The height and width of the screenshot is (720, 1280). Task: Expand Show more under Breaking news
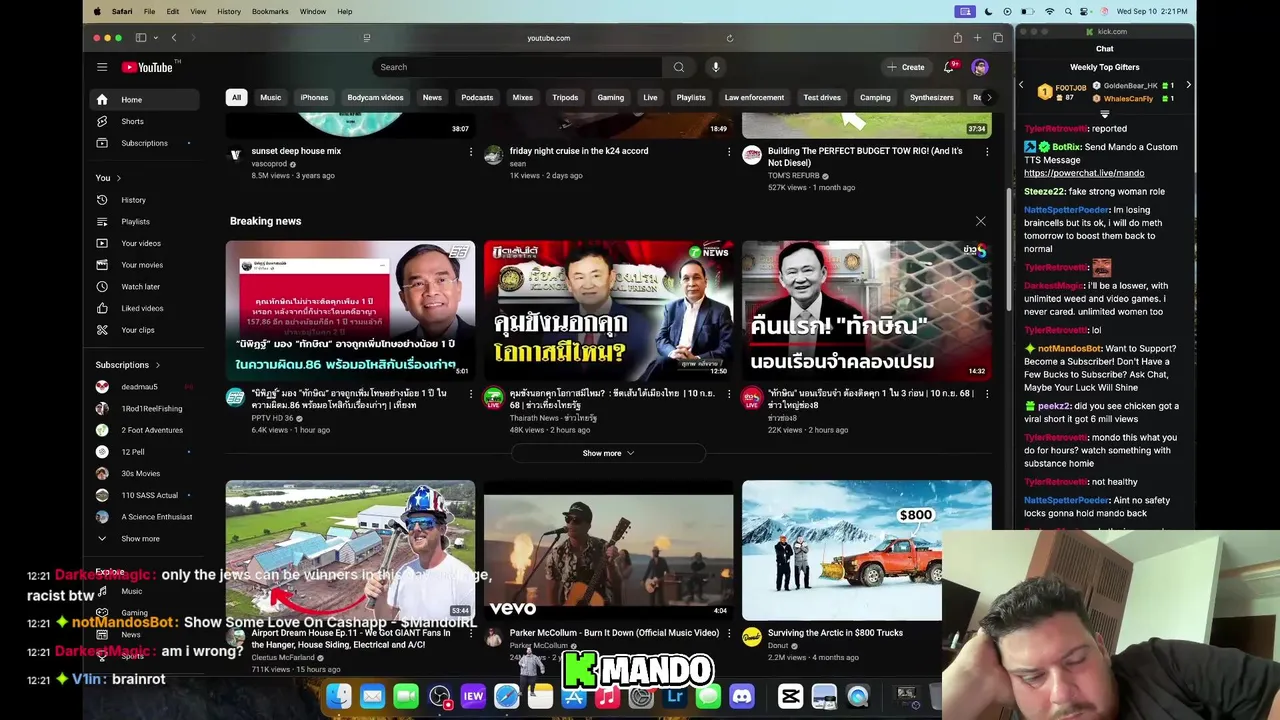[x=608, y=453]
